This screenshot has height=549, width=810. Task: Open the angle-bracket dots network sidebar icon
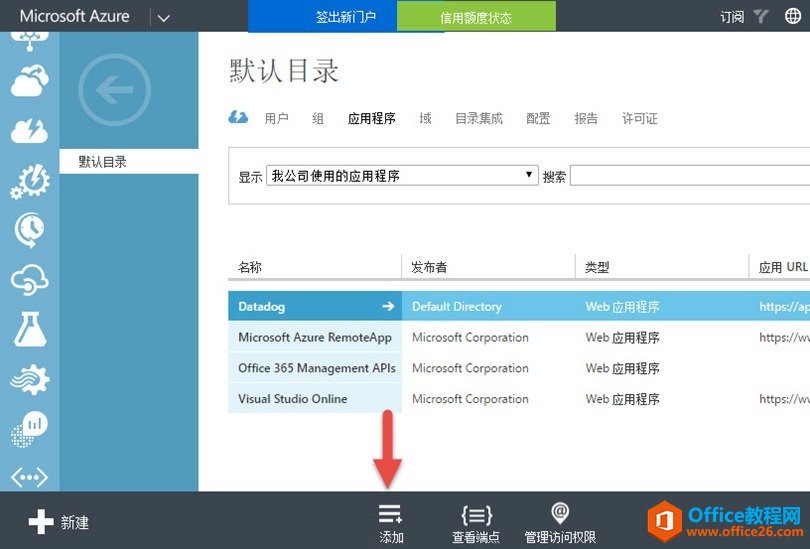[29, 477]
